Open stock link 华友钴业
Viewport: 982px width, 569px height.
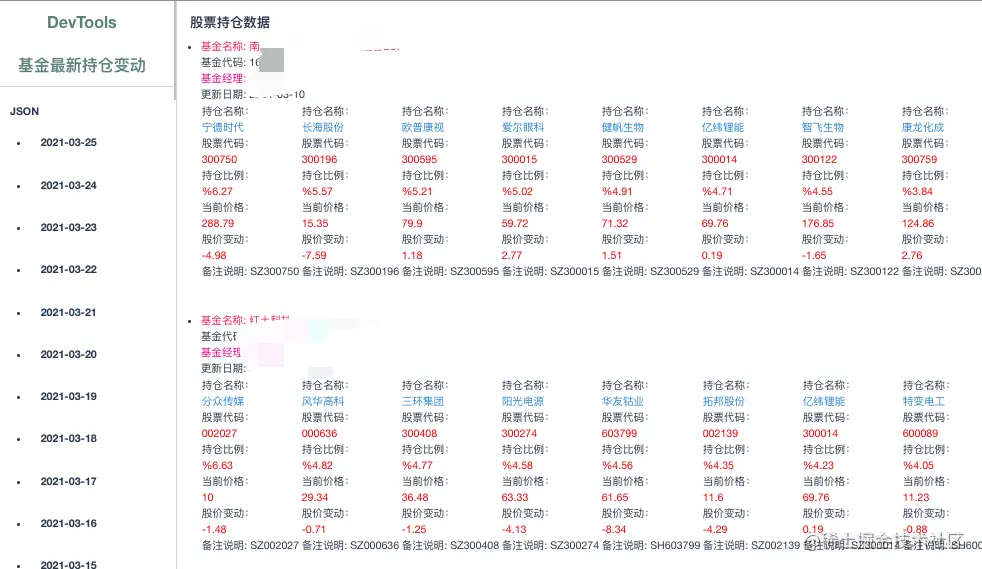[x=623, y=401]
